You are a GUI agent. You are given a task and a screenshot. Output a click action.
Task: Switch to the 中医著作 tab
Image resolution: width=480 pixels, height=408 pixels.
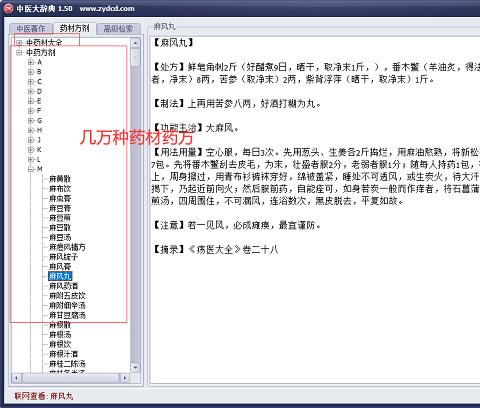pos(31,29)
